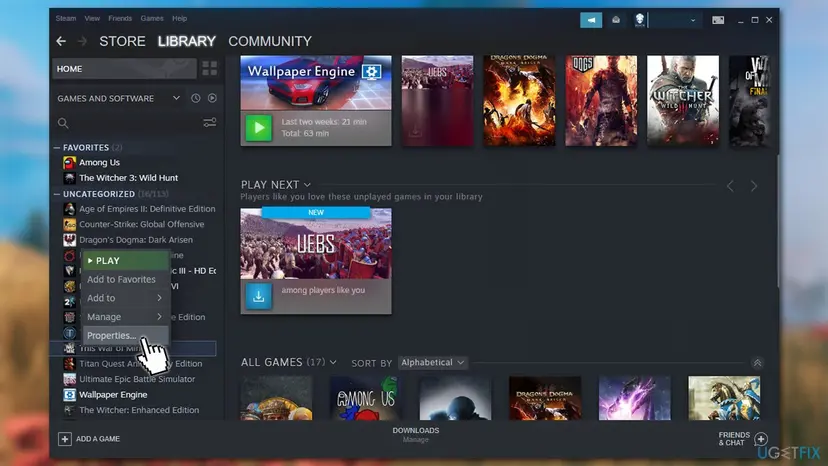This screenshot has height=466, width=828.
Task: Select Add to Favorites in context menu
Action: tap(125, 279)
